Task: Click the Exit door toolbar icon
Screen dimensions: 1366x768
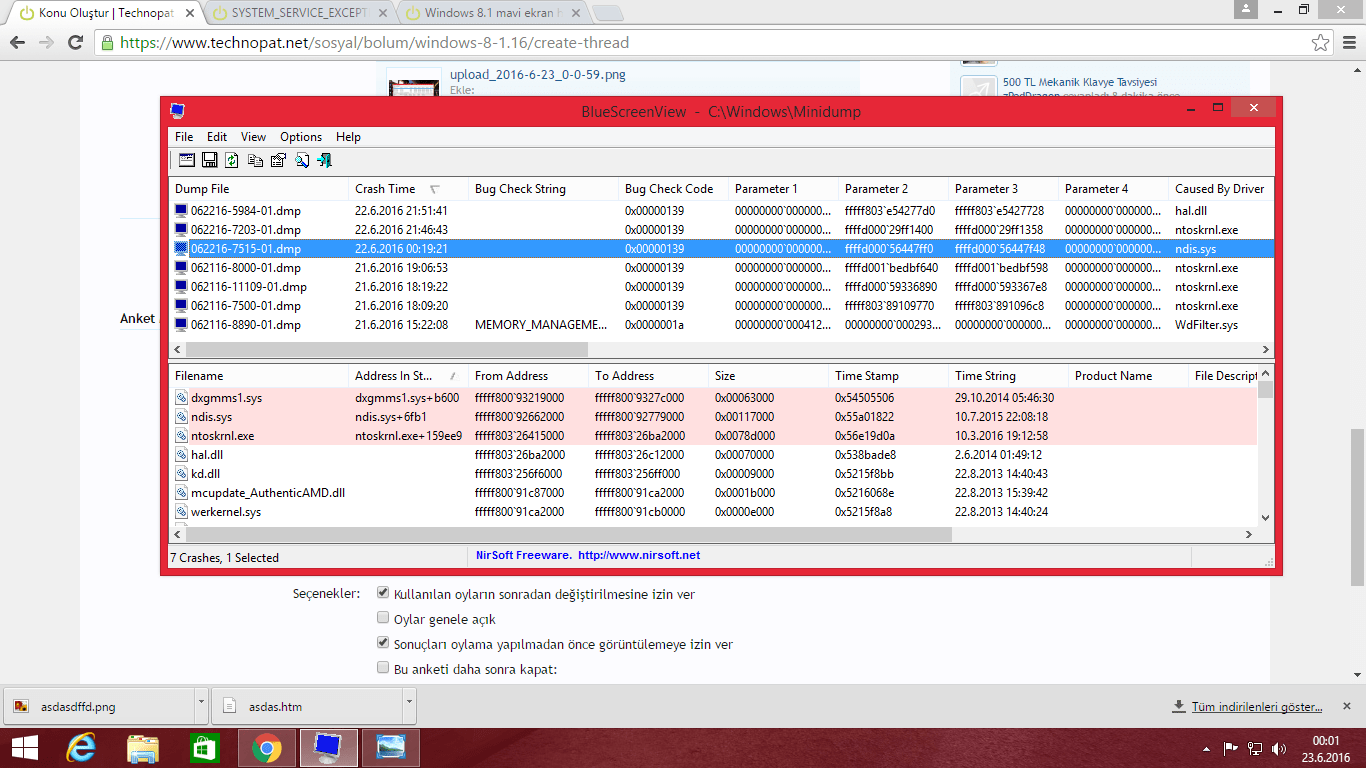Action: (324, 159)
